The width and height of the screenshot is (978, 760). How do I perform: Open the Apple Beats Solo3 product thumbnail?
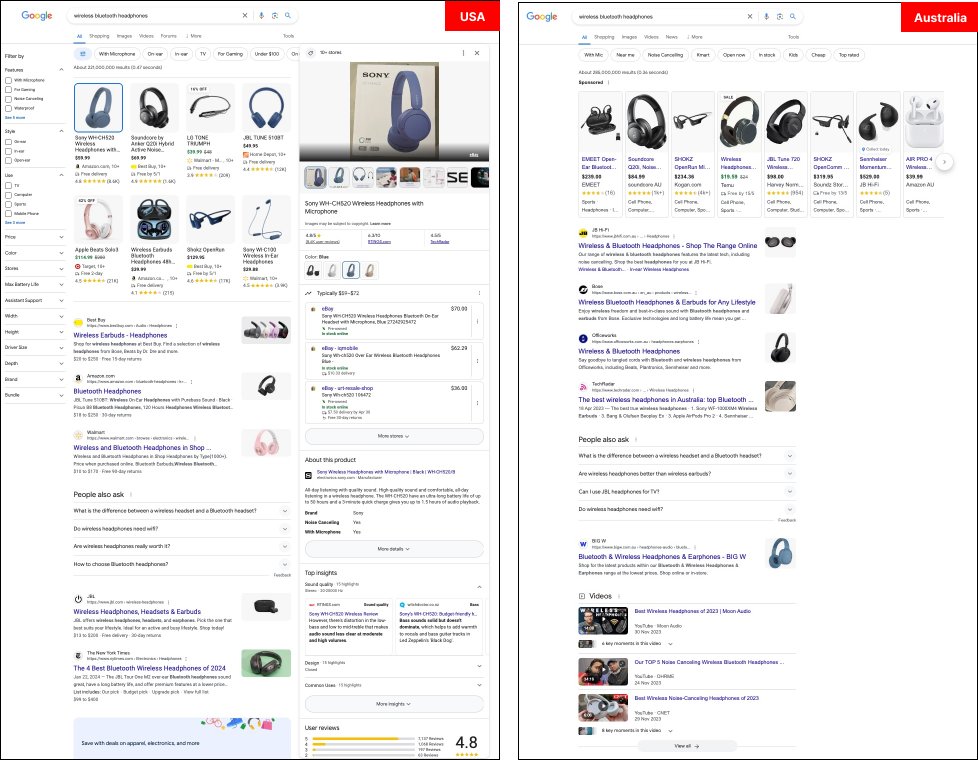[98, 220]
